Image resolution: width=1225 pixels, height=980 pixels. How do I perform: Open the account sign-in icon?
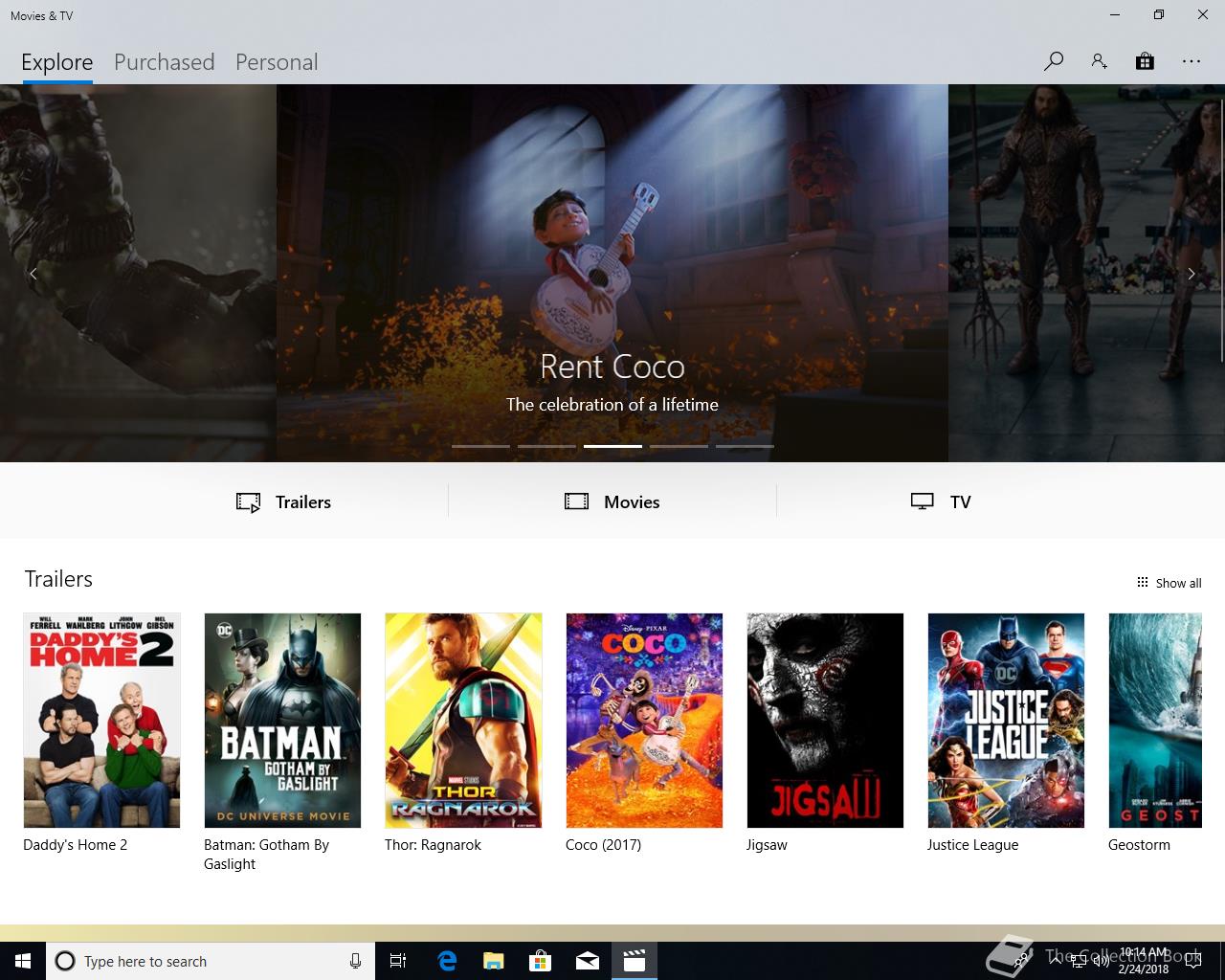click(1099, 61)
